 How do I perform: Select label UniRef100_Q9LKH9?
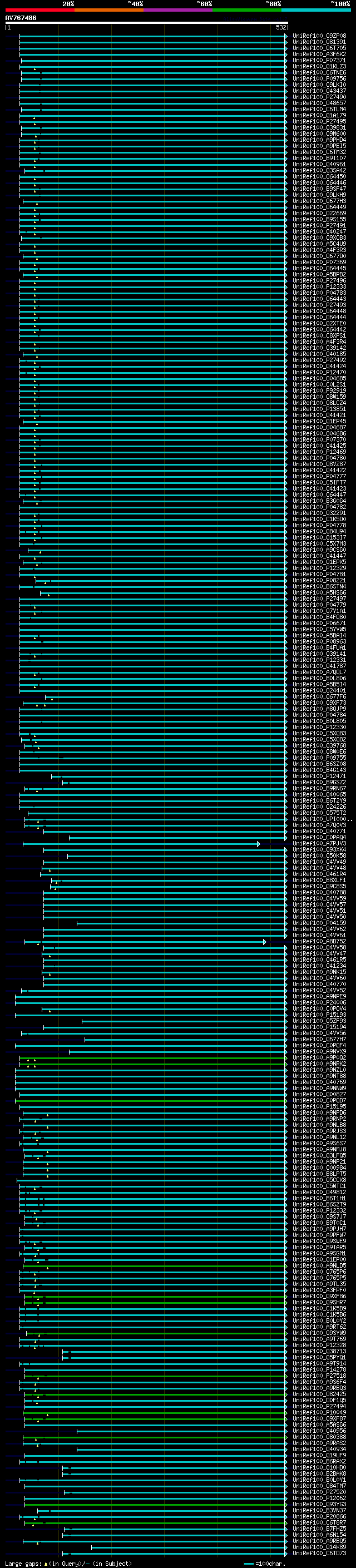[319, 195]
